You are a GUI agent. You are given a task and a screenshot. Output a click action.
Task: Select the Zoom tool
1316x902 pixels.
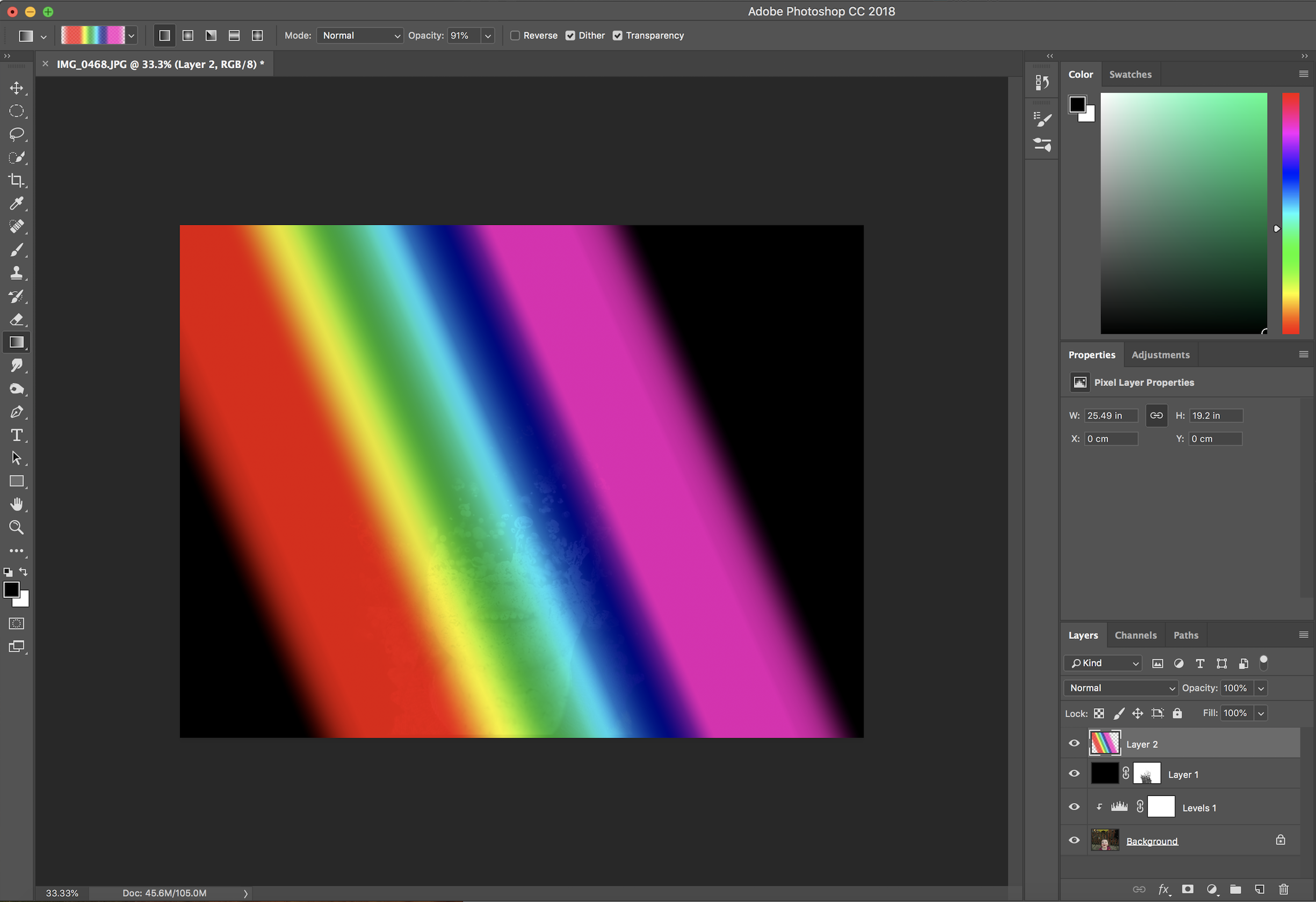click(17, 527)
